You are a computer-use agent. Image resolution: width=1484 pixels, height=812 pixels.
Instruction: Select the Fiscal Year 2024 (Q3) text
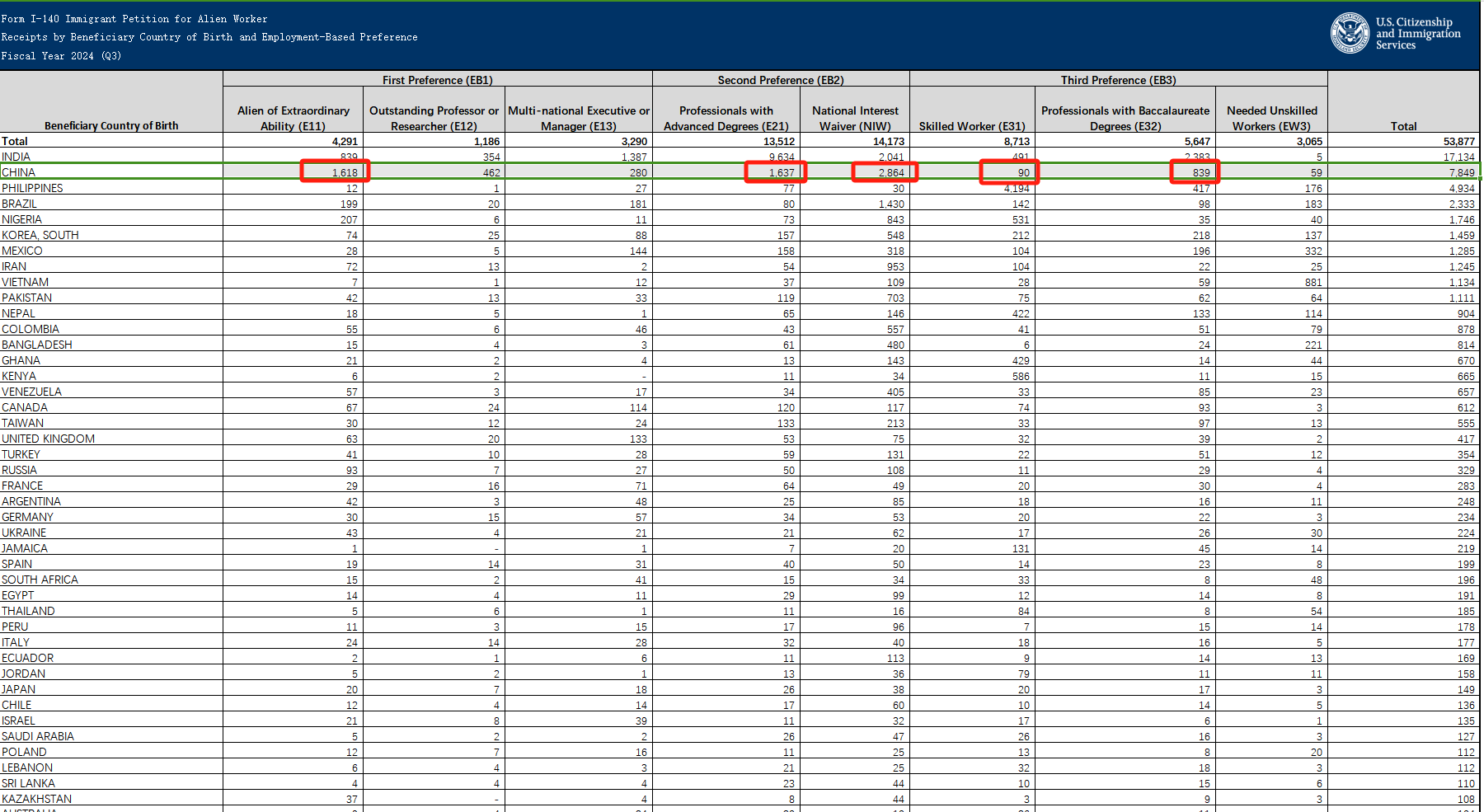pyautogui.click(x=61, y=56)
